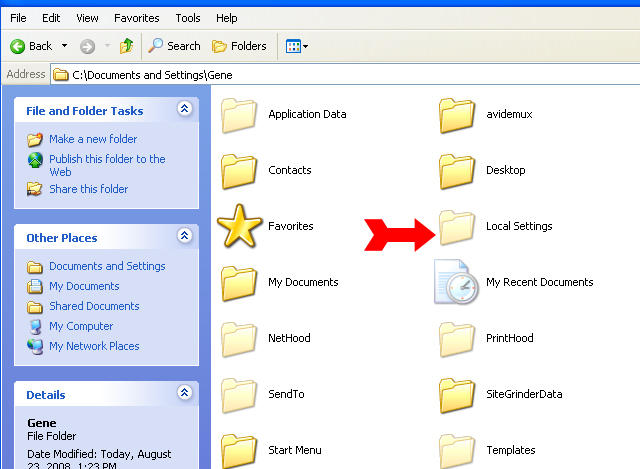Click the PrintHood label text
640x469 pixels.
tap(509, 338)
